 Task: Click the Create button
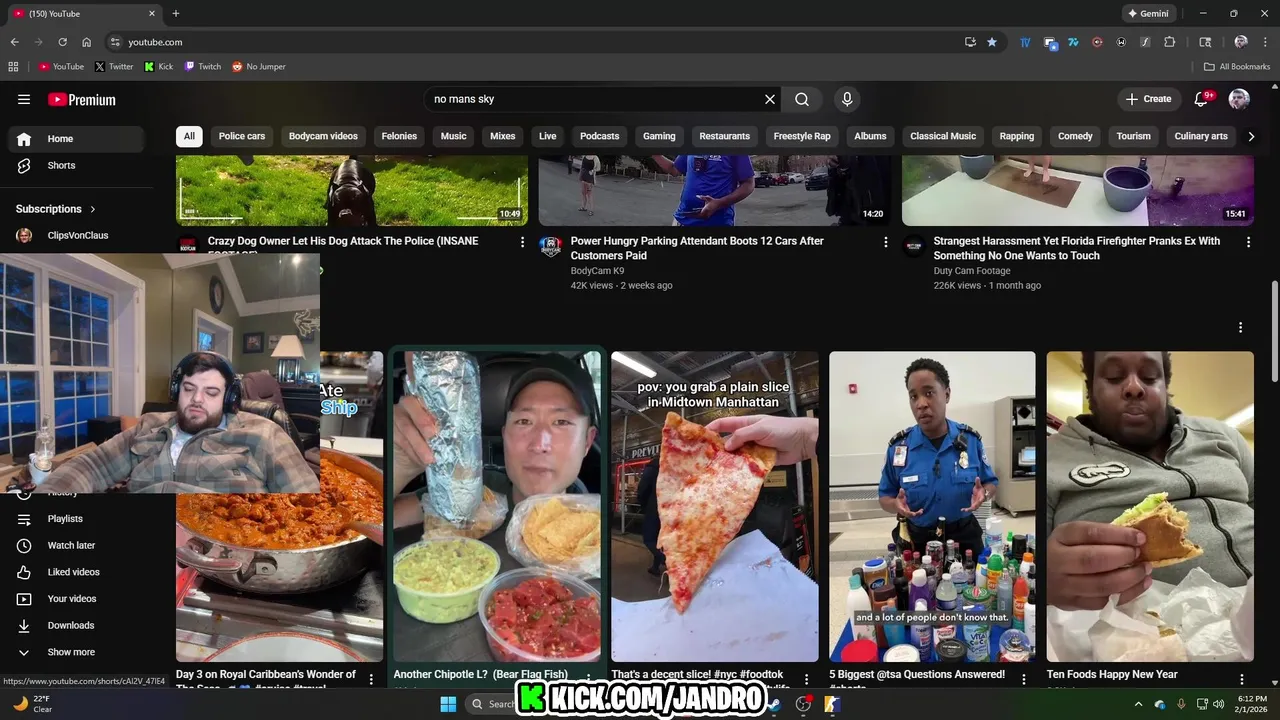[x=1148, y=99]
